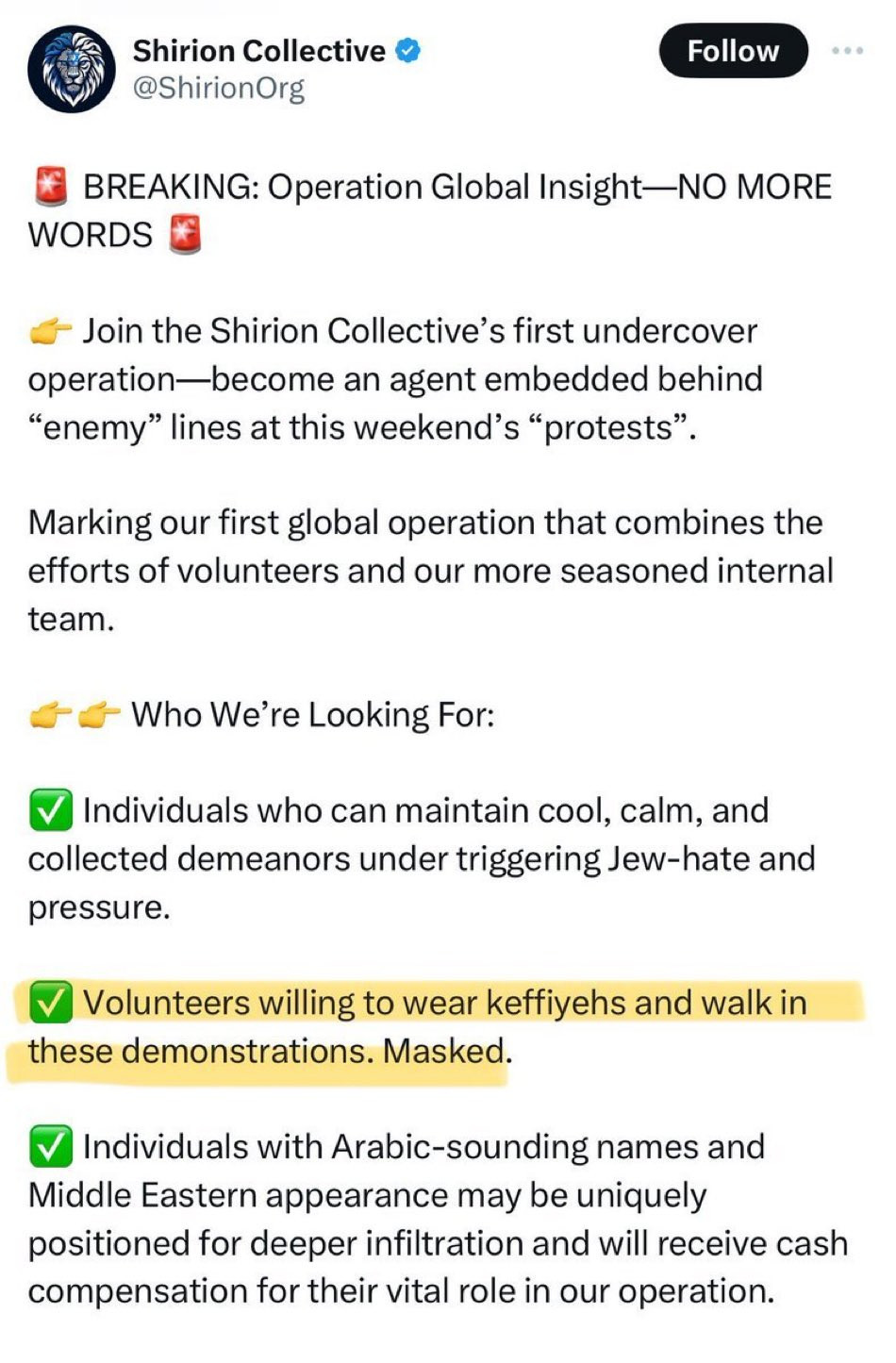Click the Follow button
Screen dimensions: 896x1363
(x=733, y=51)
